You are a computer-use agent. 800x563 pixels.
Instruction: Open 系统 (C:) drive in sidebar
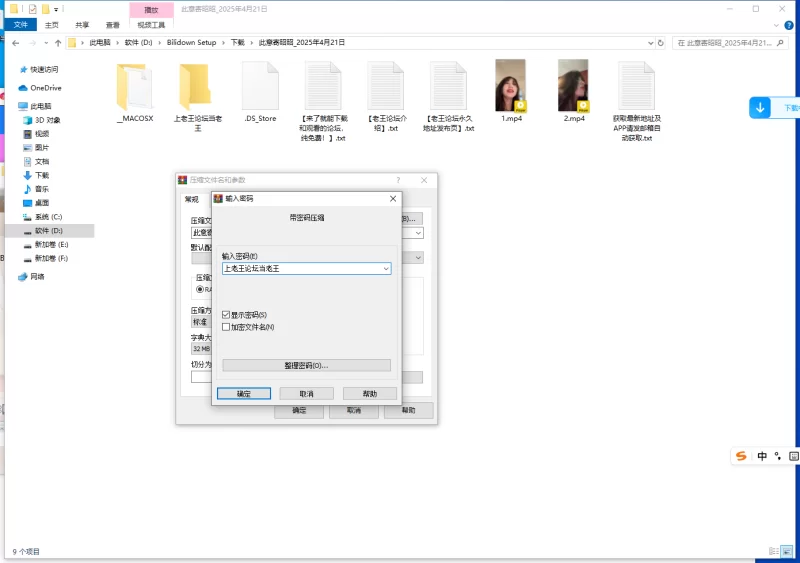tap(43, 217)
